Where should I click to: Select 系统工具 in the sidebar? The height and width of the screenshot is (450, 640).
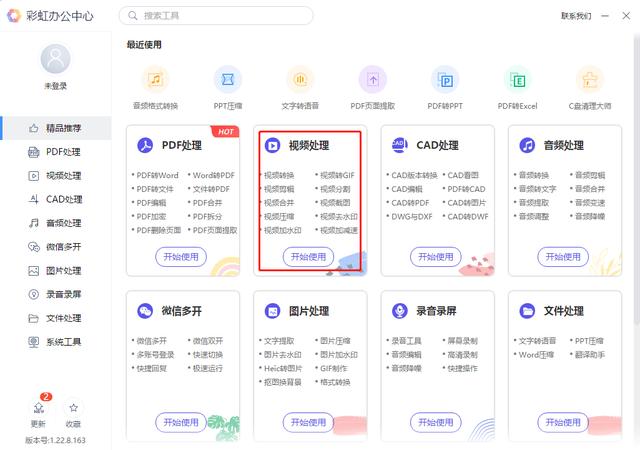point(56,341)
